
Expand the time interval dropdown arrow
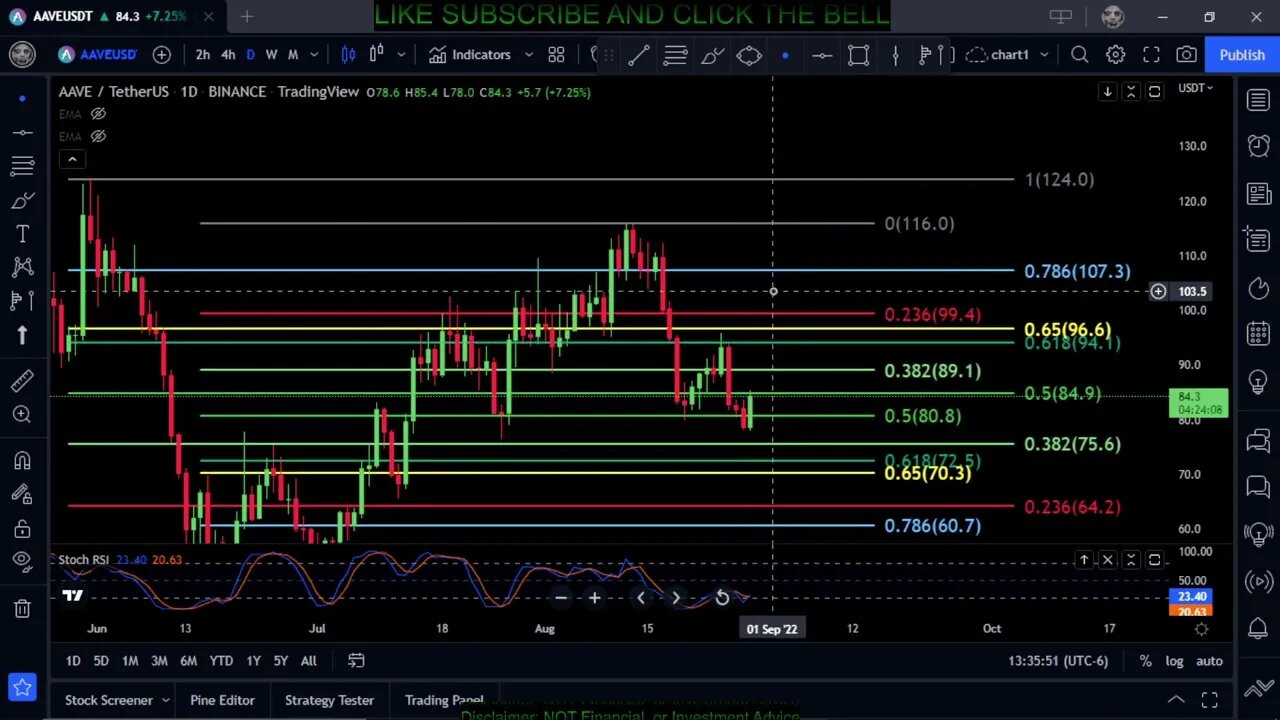tap(314, 55)
